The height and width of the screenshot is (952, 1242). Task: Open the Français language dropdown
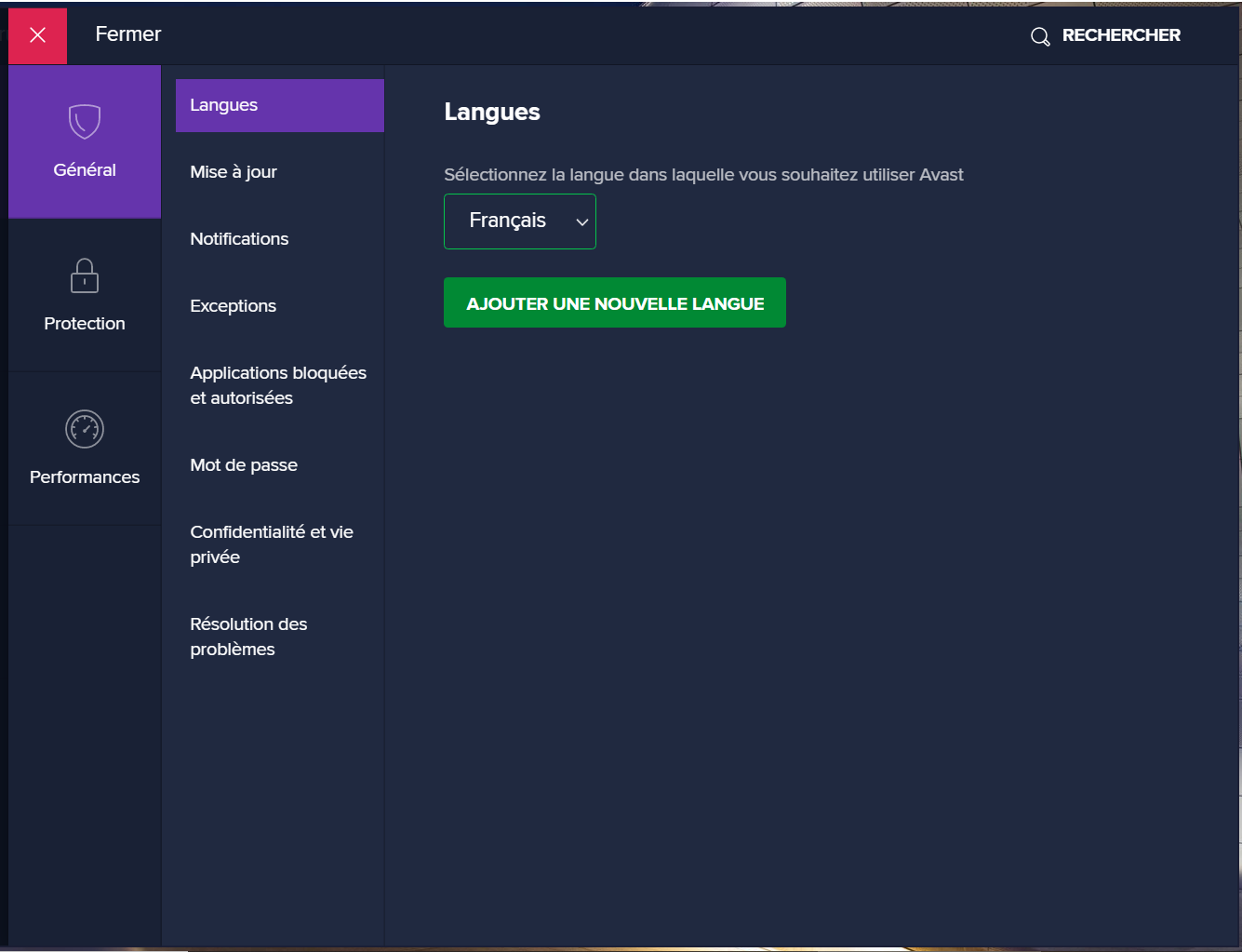[508, 221]
